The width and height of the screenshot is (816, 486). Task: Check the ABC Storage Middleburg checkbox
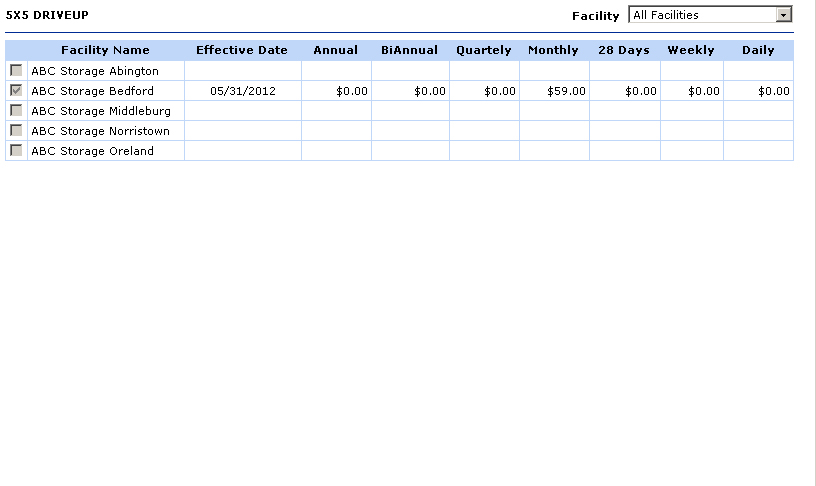click(x=16, y=111)
